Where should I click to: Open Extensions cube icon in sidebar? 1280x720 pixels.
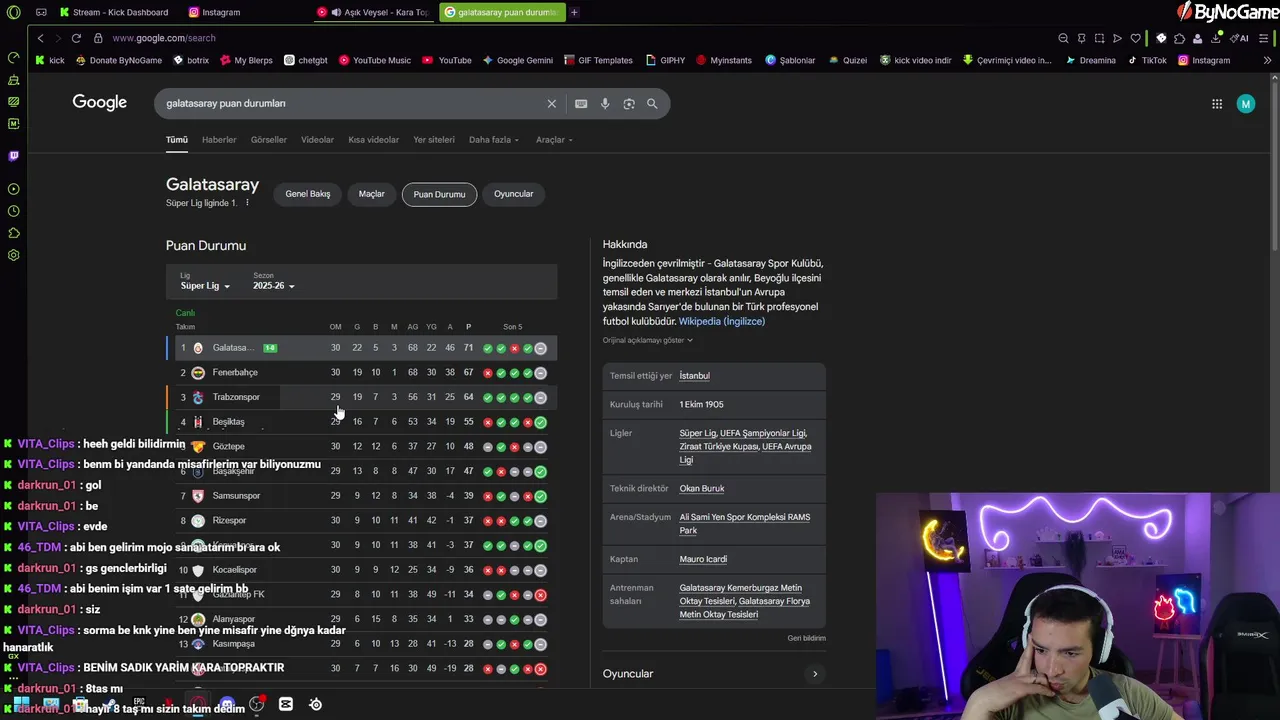coord(13,233)
